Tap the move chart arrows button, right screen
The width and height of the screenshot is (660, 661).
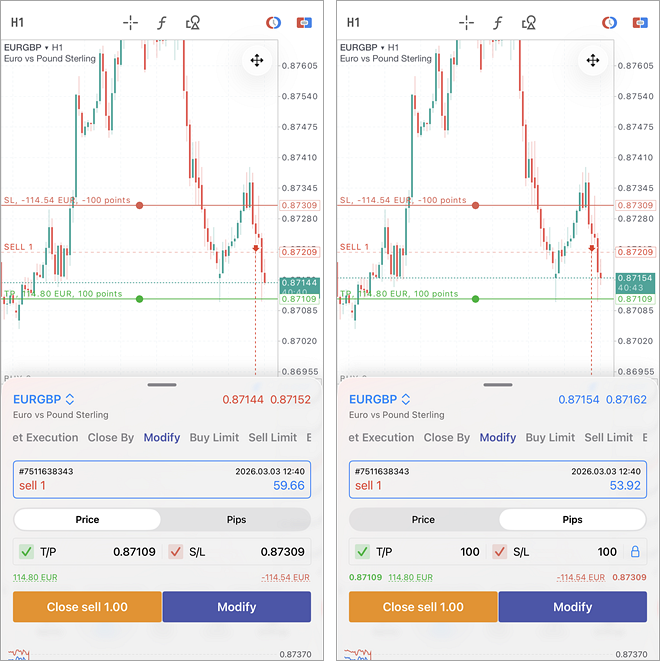pos(593,60)
